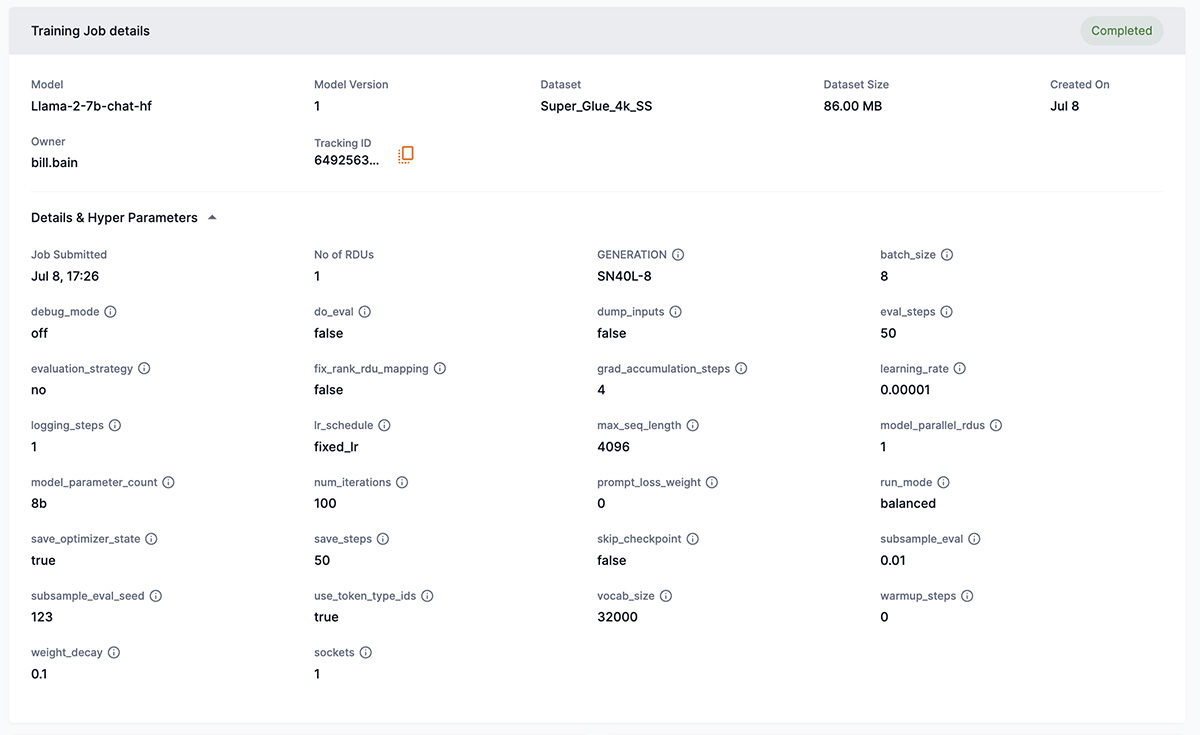Copy the Tracking ID using the copy icon
1200x735 pixels.
point(406,154)
